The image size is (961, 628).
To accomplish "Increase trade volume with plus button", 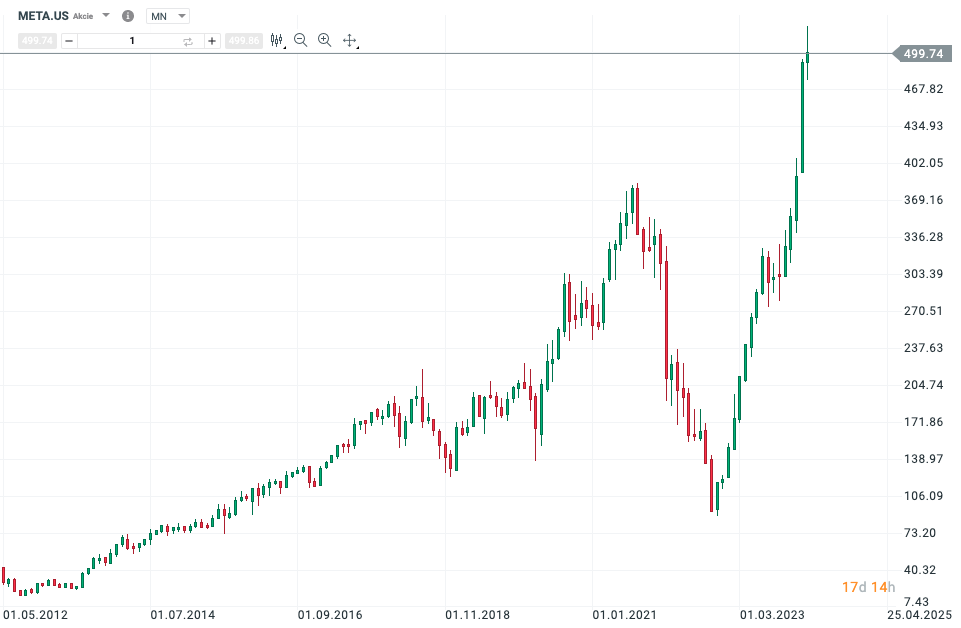I will tap(212, 41).
